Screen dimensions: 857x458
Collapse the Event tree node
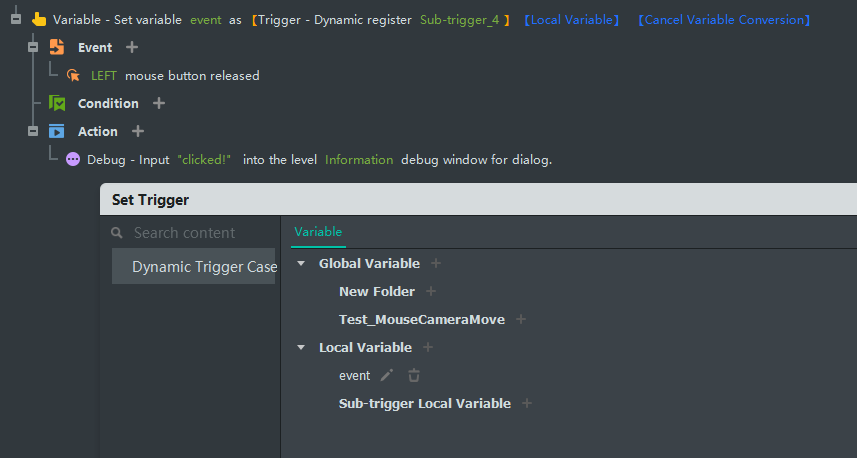[x=33, y=47]
